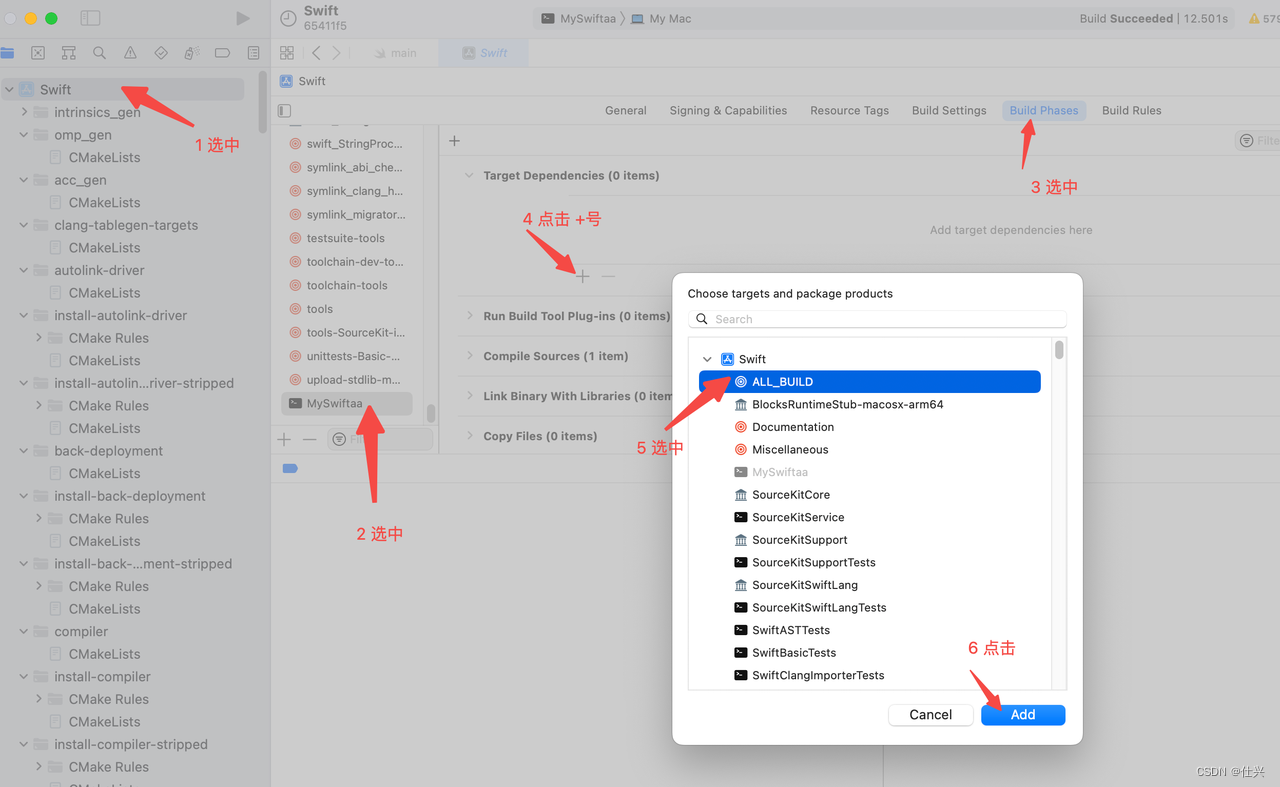Image resolution: width=1280 pixels, height=787 pixels.
Task: Click plus under Target Dependencies
Action: (x=583, y=276)
